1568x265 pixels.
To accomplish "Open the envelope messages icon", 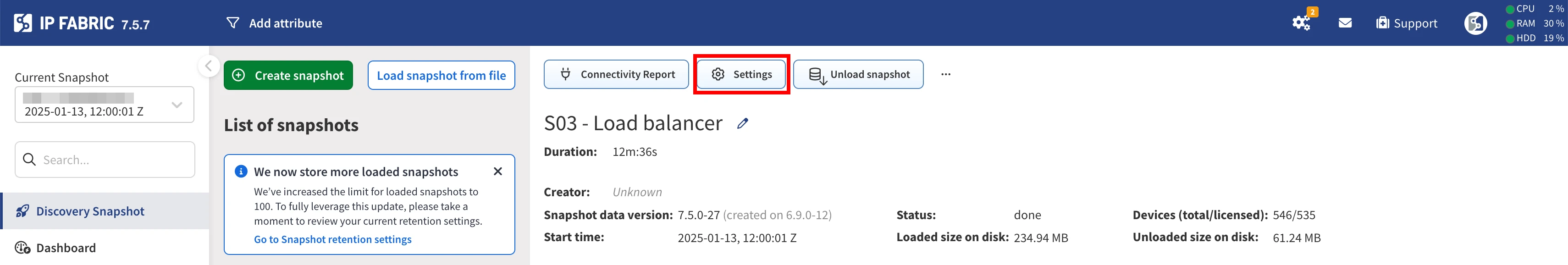I will pyautogui.click(x=1345, y=23).
